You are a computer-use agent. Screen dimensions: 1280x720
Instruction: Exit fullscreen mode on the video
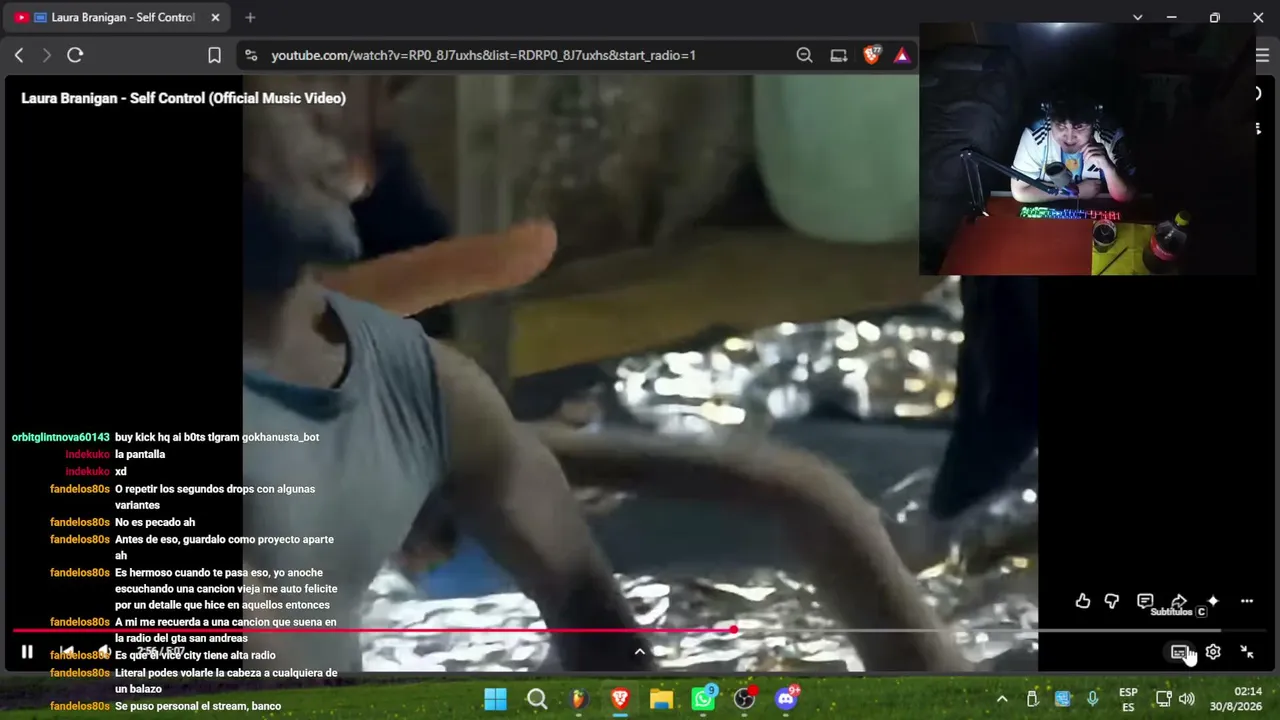[1247, 652]
